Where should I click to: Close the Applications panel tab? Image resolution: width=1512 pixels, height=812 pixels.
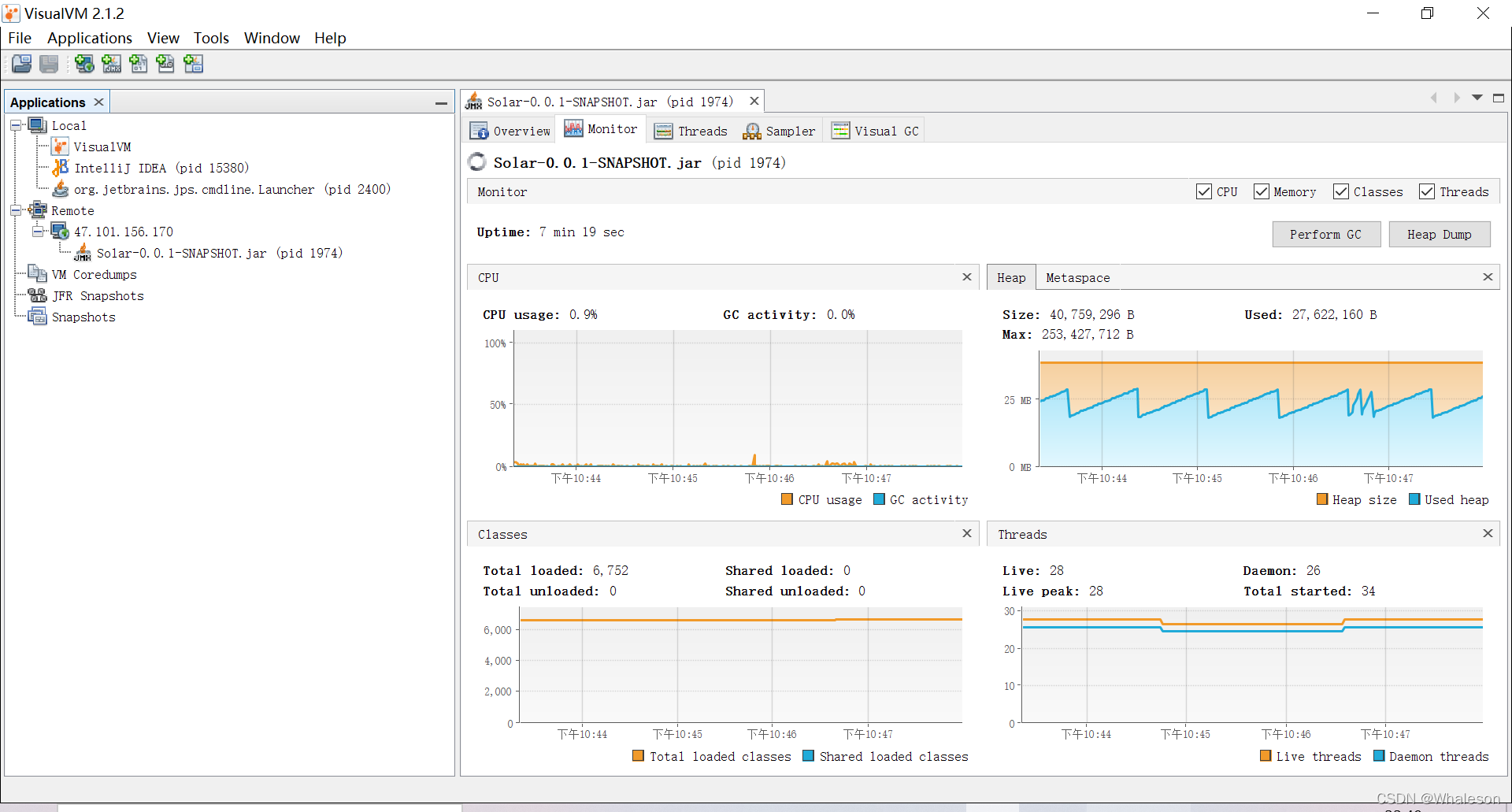pyautogui.click(x=99, y=102)
